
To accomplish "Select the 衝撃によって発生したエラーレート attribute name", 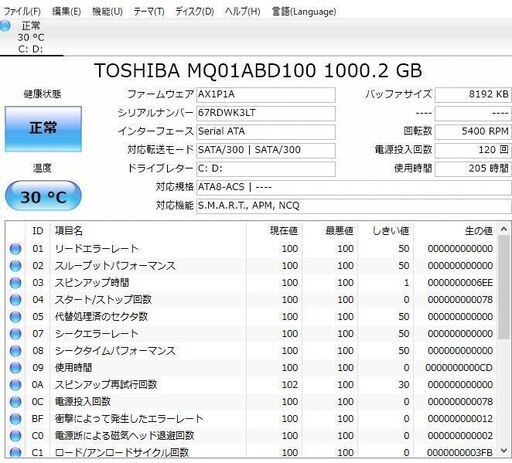I will (x=129, y=419).
